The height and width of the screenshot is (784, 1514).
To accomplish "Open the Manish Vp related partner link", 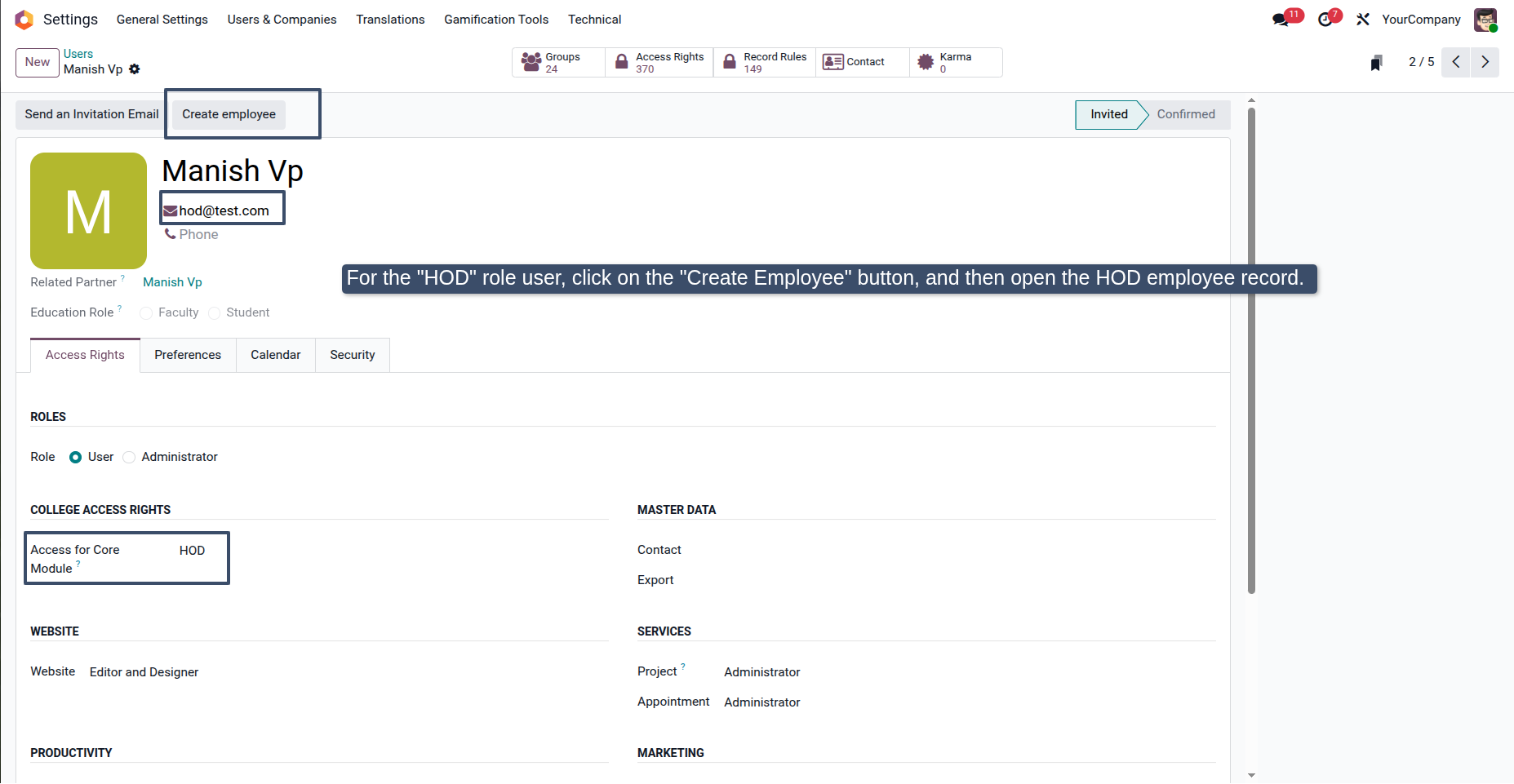I will point(172,282).
